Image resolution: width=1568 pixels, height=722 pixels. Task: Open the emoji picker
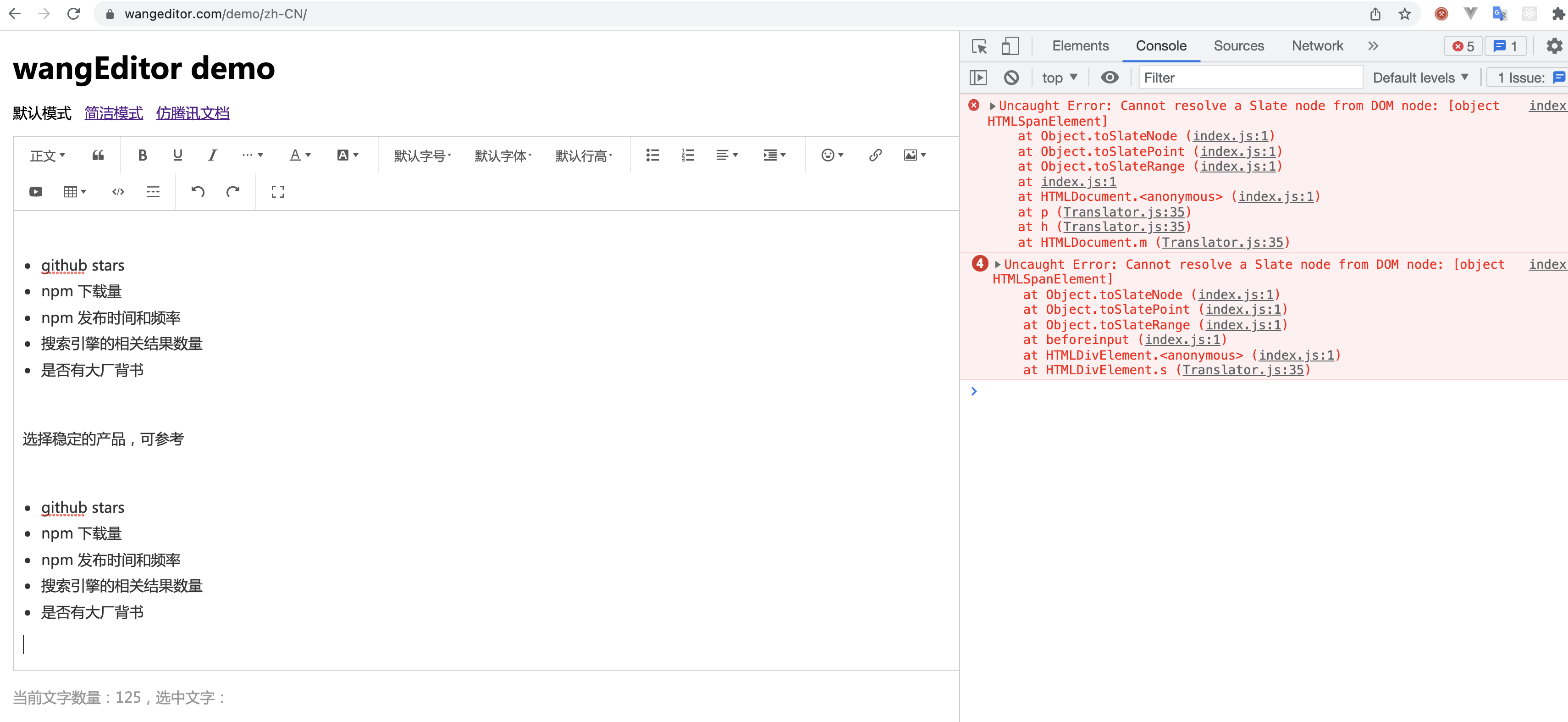pyautogui.click(x=832, y=155)
